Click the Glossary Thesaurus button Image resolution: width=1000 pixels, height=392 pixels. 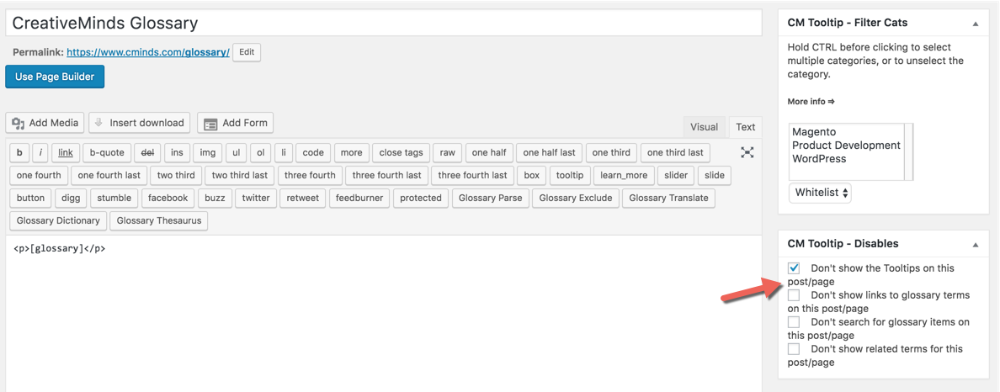pos(159,221)
